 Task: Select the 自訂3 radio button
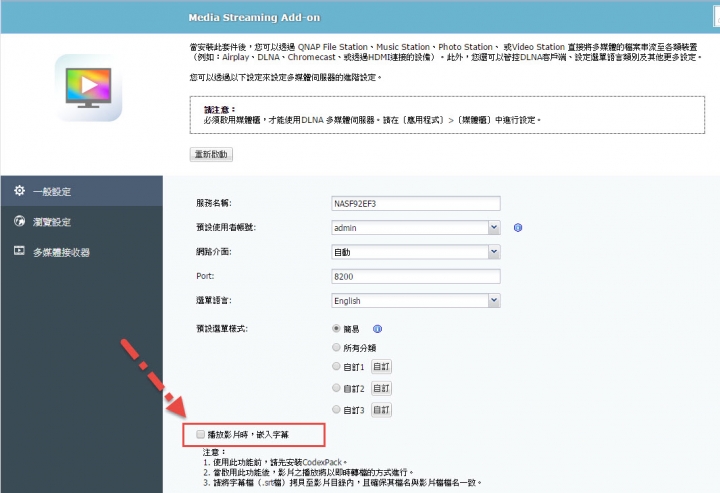(x=336, y=409)
